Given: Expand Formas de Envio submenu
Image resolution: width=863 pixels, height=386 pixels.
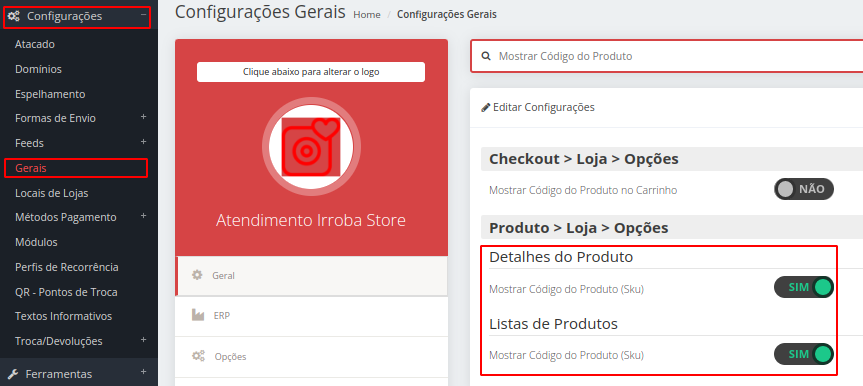Looking at the screenshot, I should (143, 117).
